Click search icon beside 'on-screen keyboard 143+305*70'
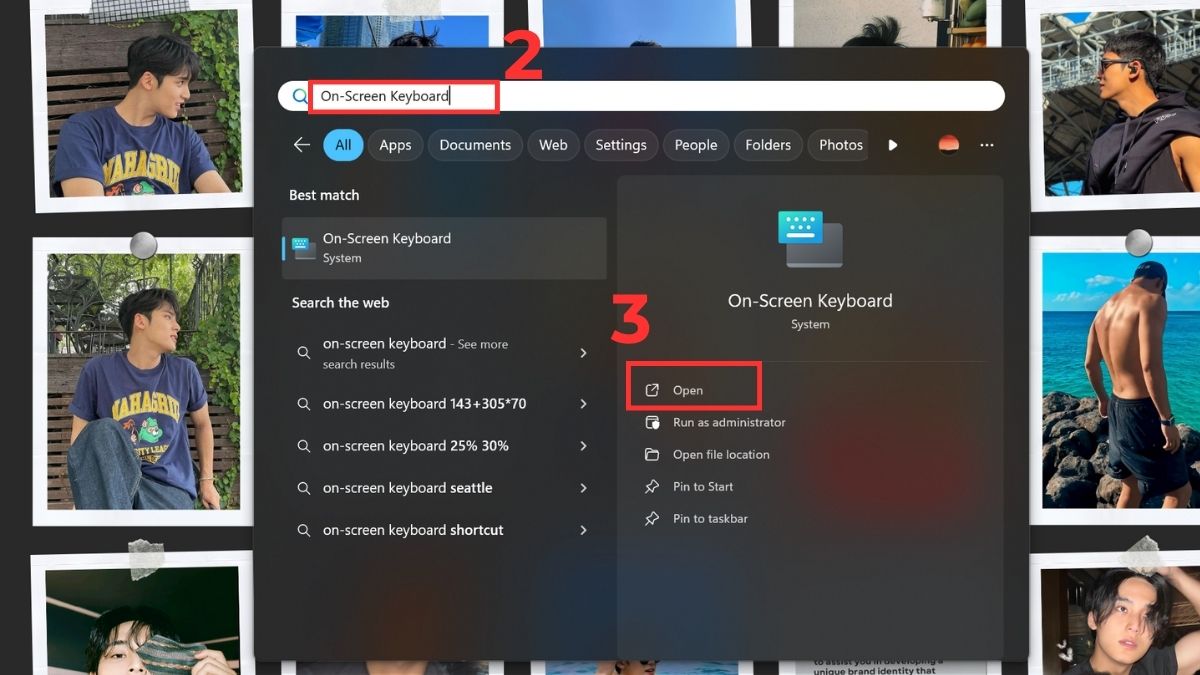The height and width of the screenshot is (675, 1200). [303, 404]
